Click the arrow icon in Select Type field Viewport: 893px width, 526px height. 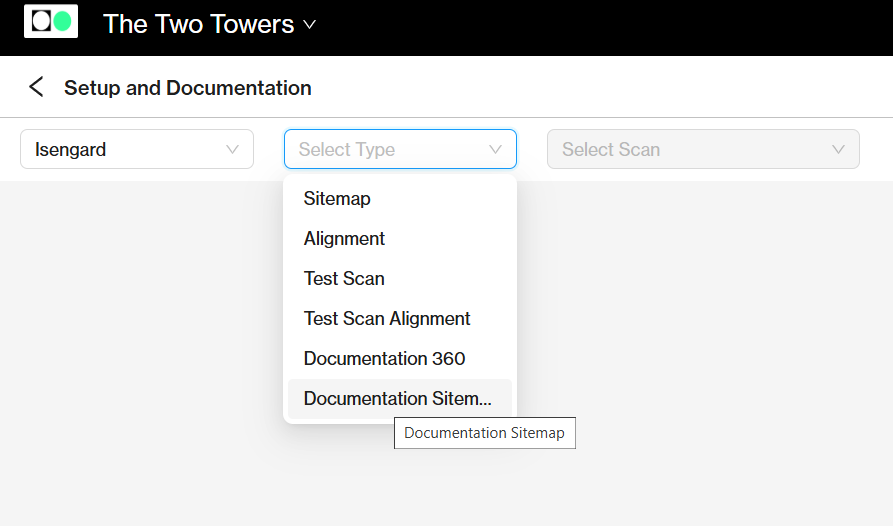(495, 149)
